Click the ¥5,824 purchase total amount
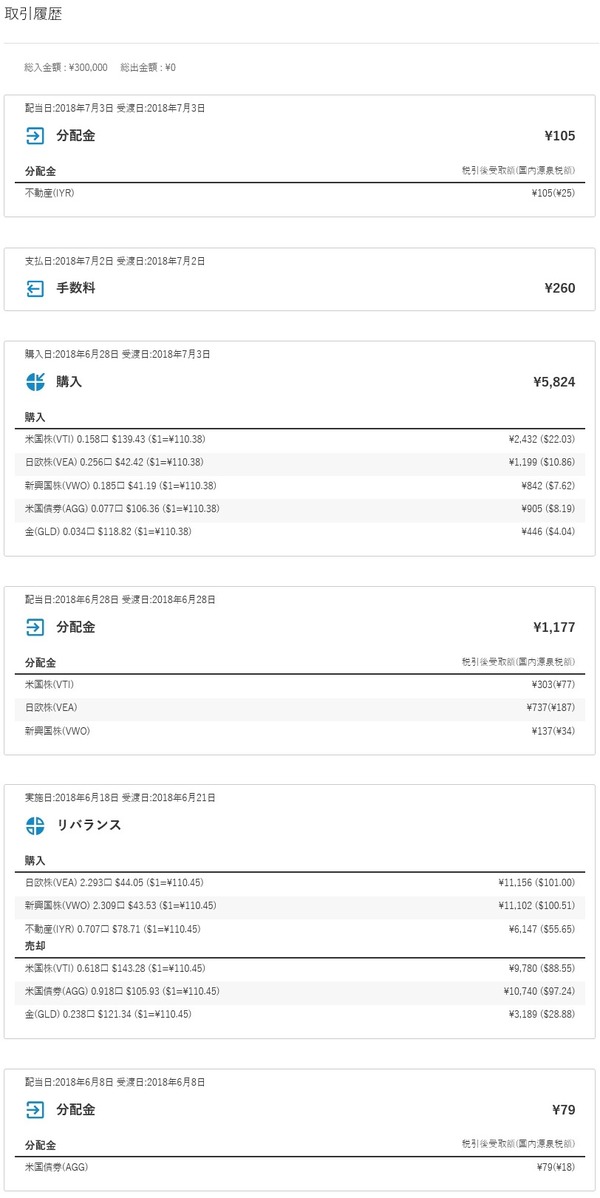Screen dimensions: 600x1198 pos(554,381)
